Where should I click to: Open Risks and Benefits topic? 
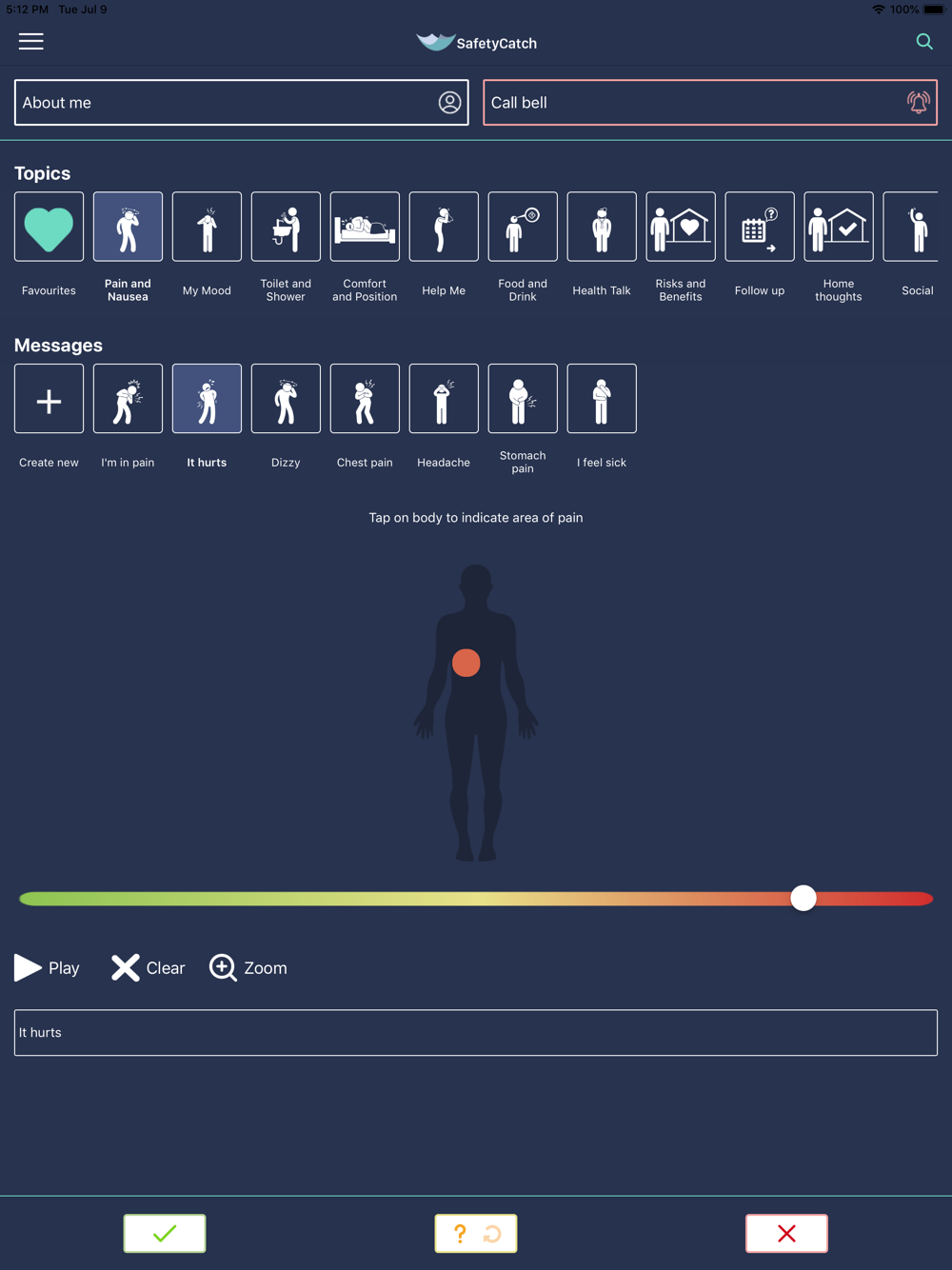click(x=681, y=227)
